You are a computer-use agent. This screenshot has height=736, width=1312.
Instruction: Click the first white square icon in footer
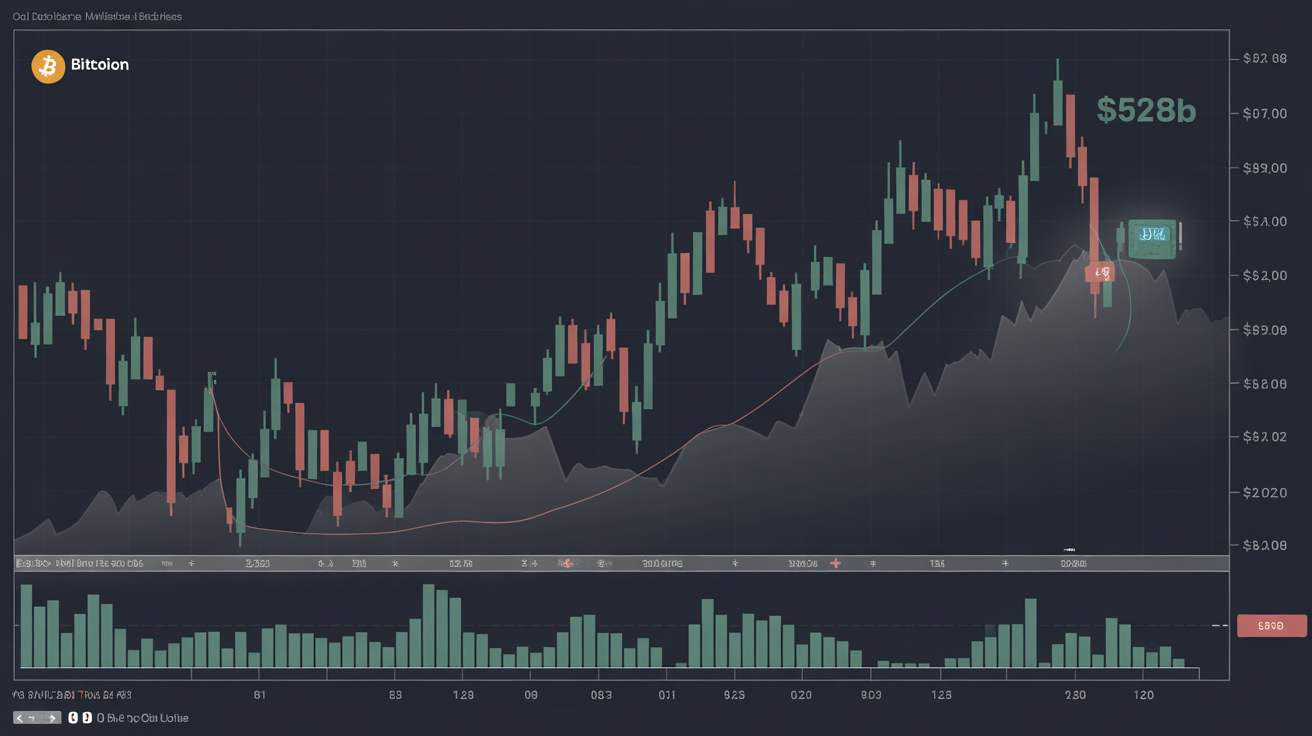[x=73, y=718]
